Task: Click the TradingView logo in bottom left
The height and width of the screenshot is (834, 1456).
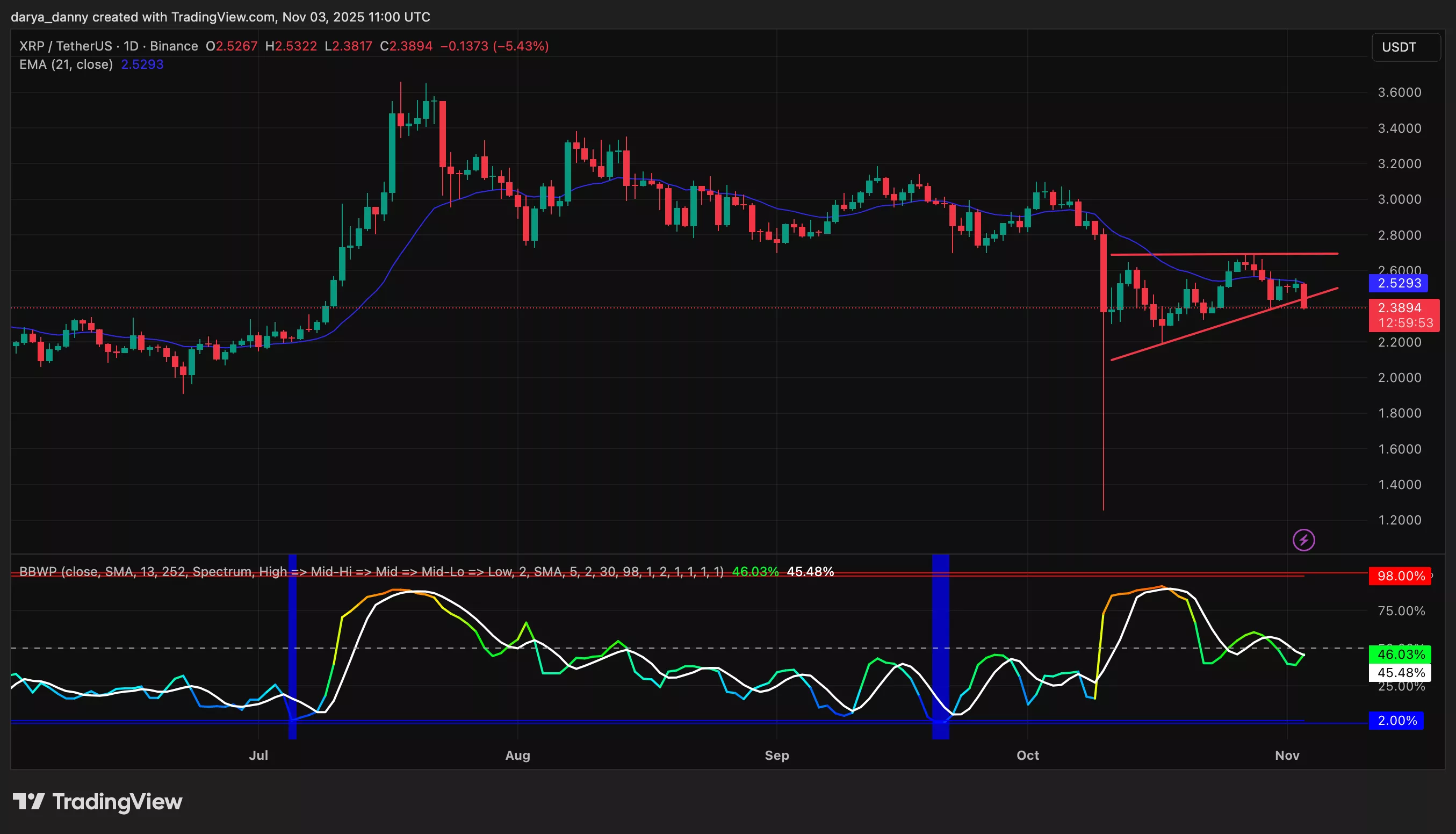Action: tap(97, 801)
